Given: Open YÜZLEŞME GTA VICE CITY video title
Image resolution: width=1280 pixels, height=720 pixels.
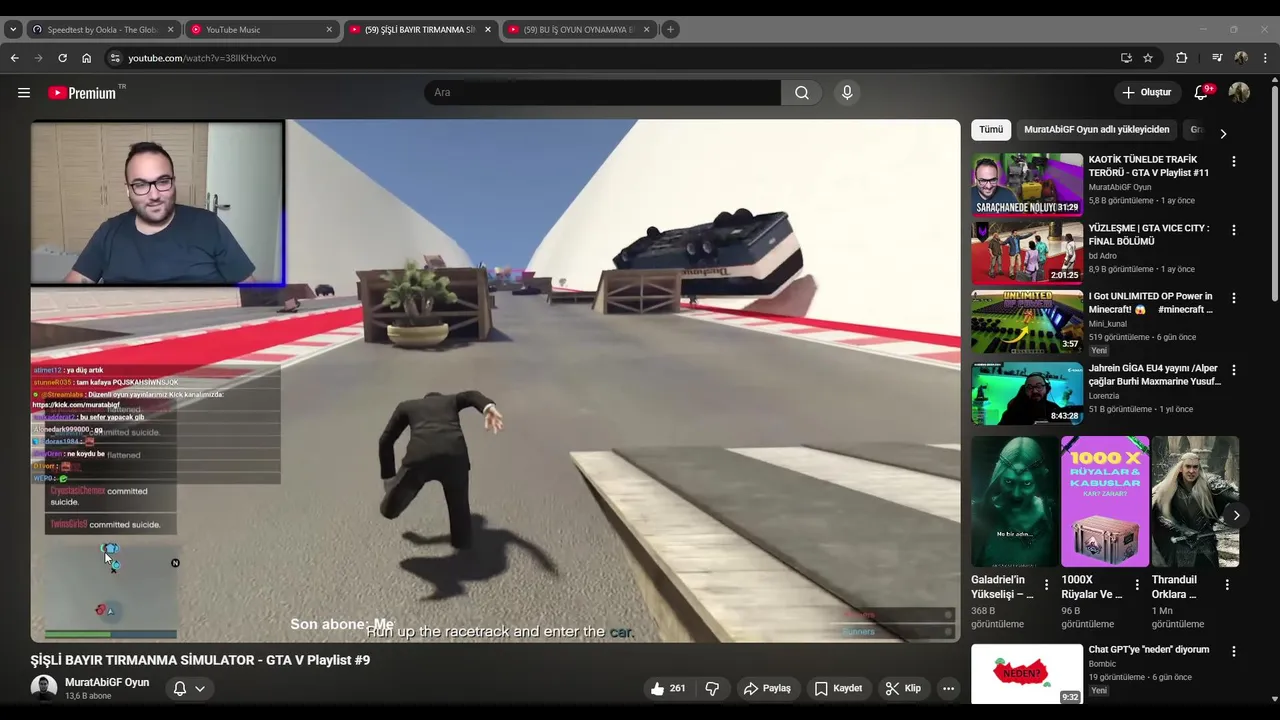Looking at the screenshot, I should tap(1149, 235).
